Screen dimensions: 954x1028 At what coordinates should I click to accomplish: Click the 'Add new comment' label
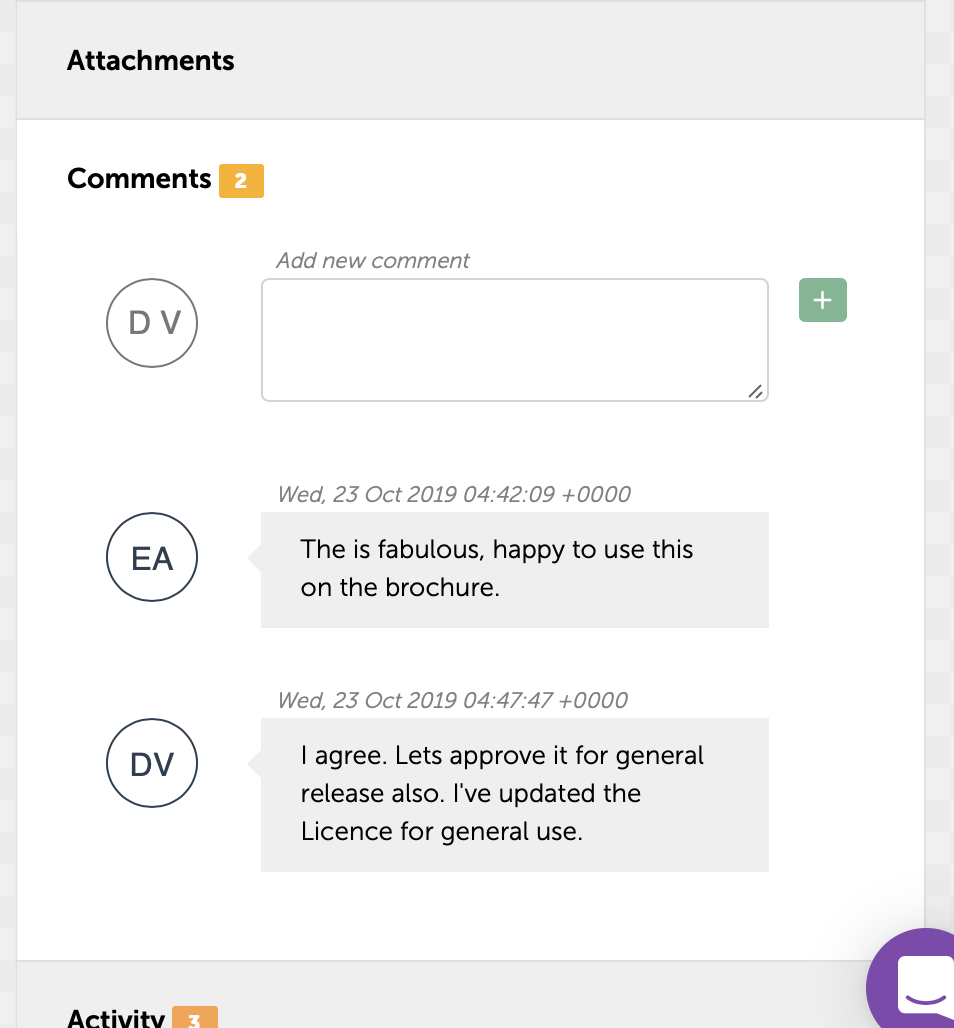(x=372, y=261)
